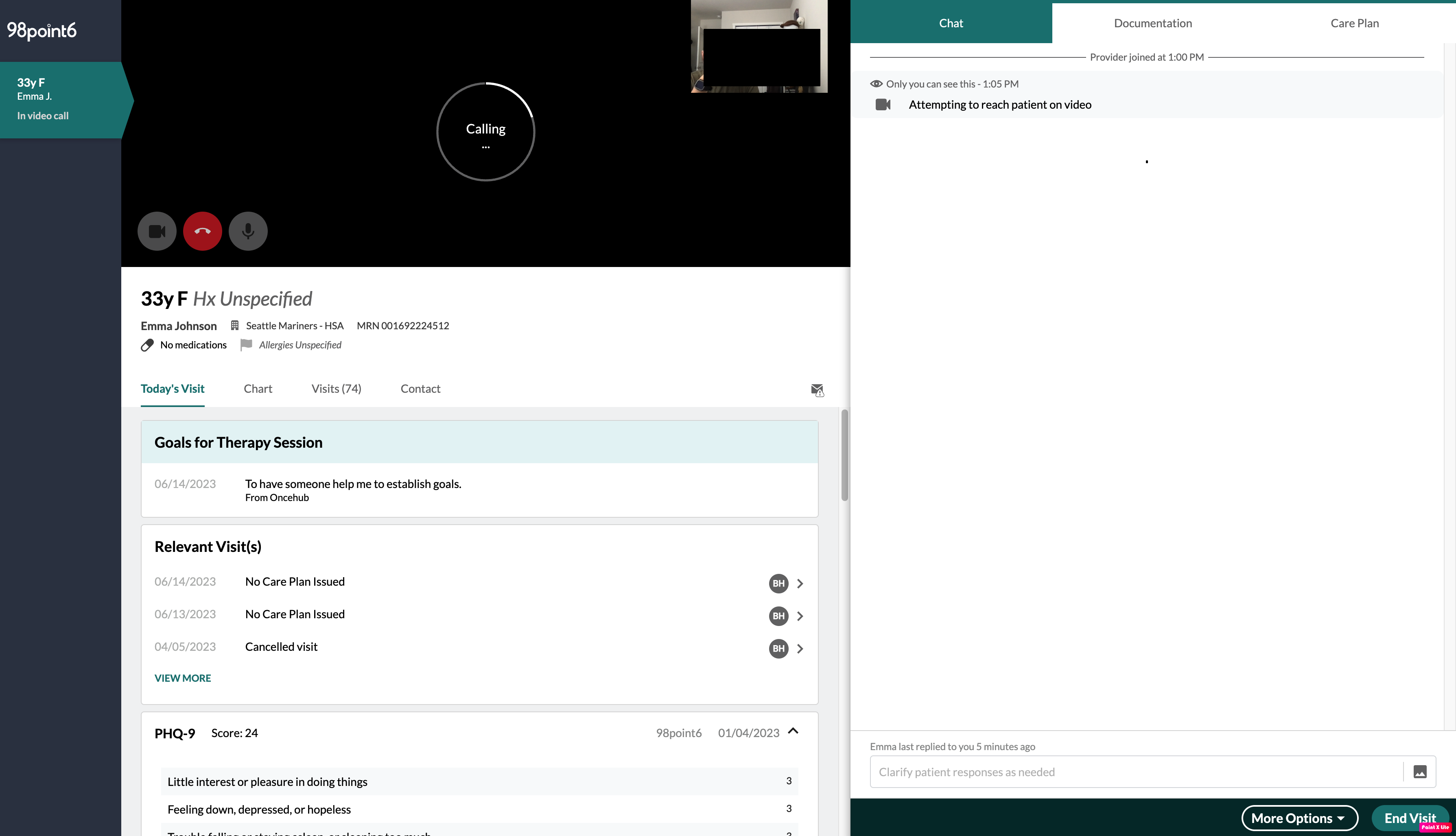Click the Today's Visit panel scrollbar
This screenshot has width=1456, height=836.
844,455
